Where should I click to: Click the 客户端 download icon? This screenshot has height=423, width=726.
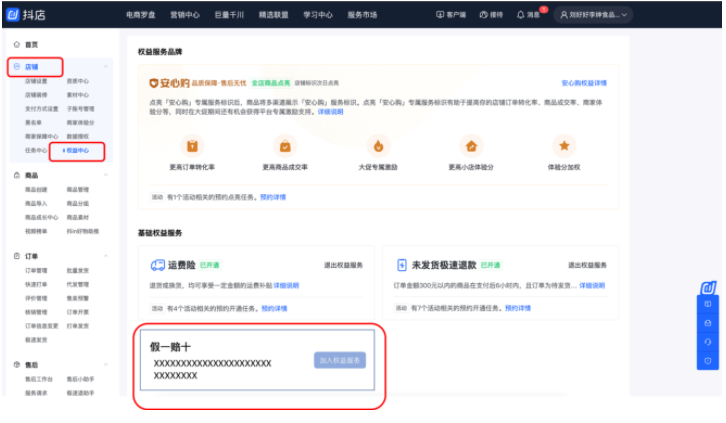pyautogui.click(x=441, y=15)
